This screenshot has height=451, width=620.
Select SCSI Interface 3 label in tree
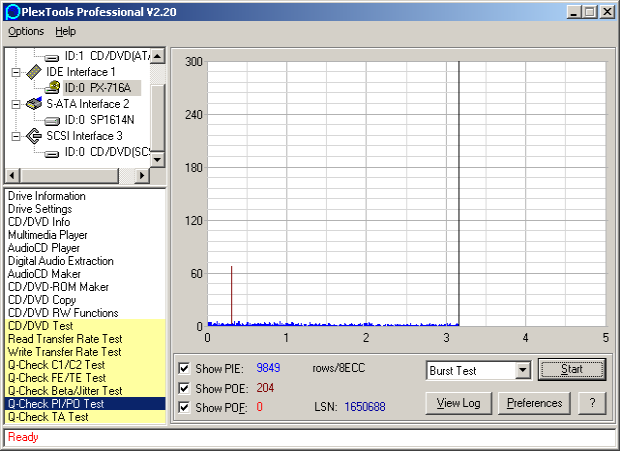tap(85, 136)
